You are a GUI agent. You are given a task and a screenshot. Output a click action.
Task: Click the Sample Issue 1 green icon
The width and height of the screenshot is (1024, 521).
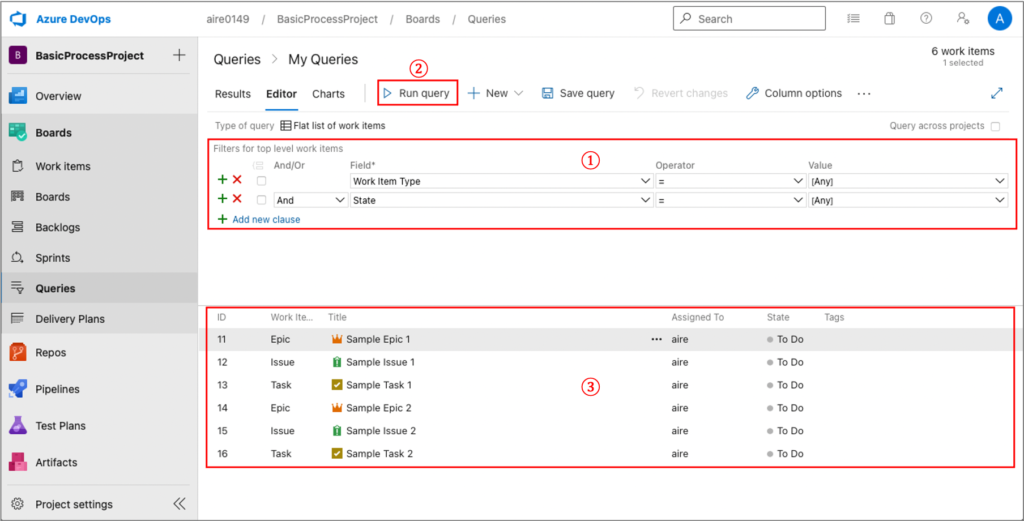(337, 362)
